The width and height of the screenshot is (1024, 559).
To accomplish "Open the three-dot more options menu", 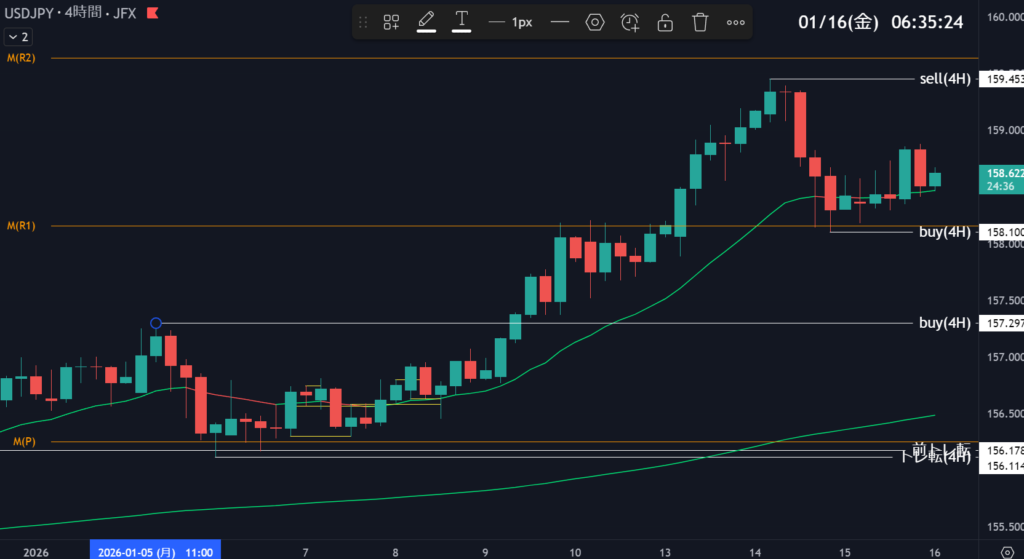I will click(x=735, y=22).
